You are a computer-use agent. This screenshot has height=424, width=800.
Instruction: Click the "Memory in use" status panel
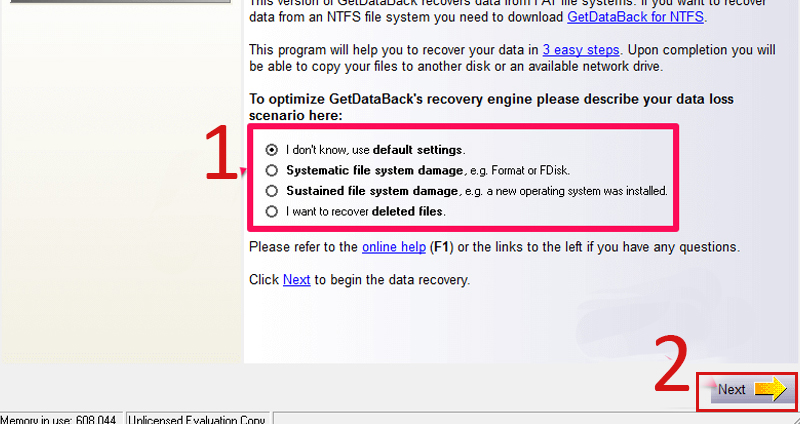[61, 419]
